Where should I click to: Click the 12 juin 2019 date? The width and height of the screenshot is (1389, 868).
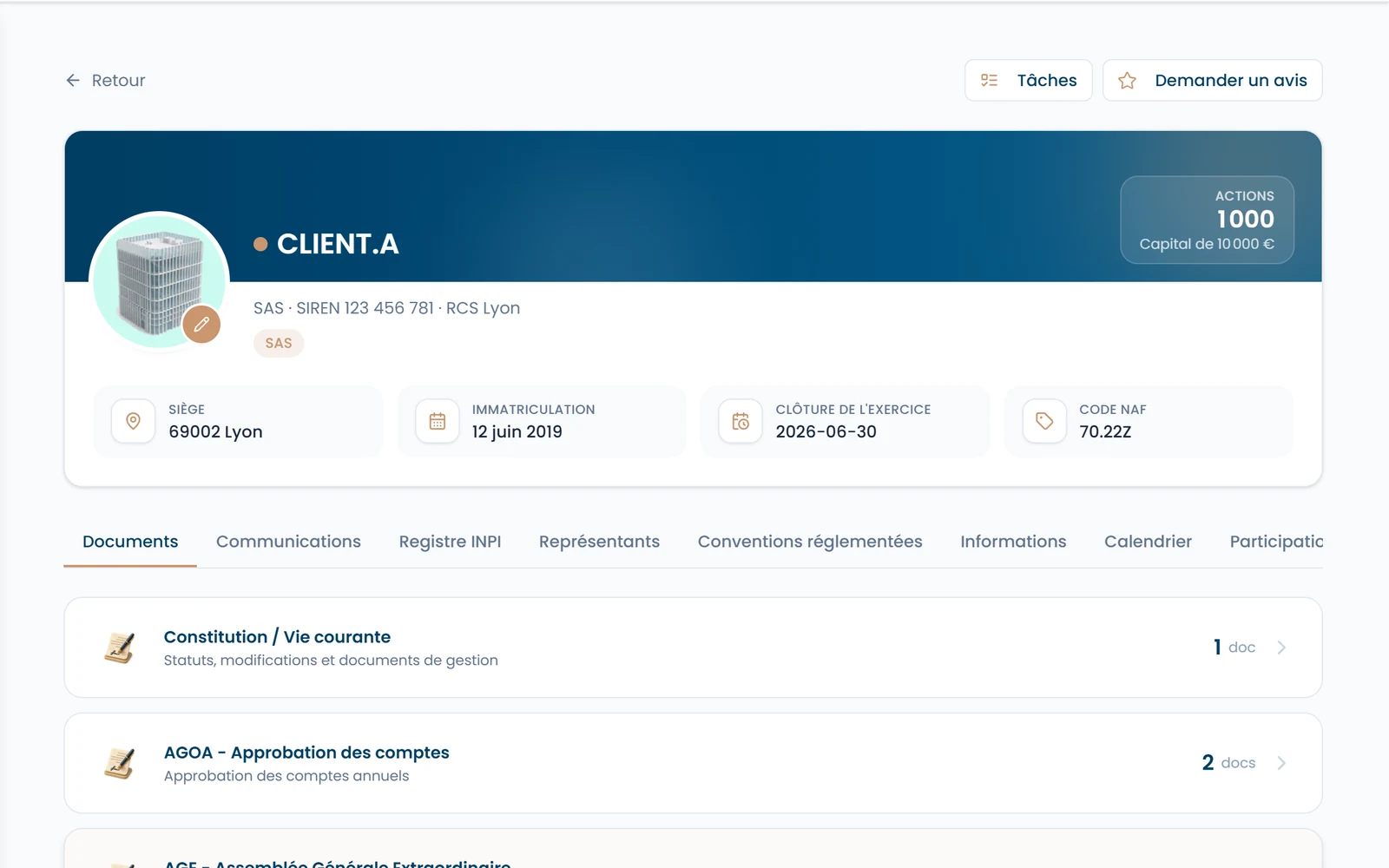click(x=517, y=431)
